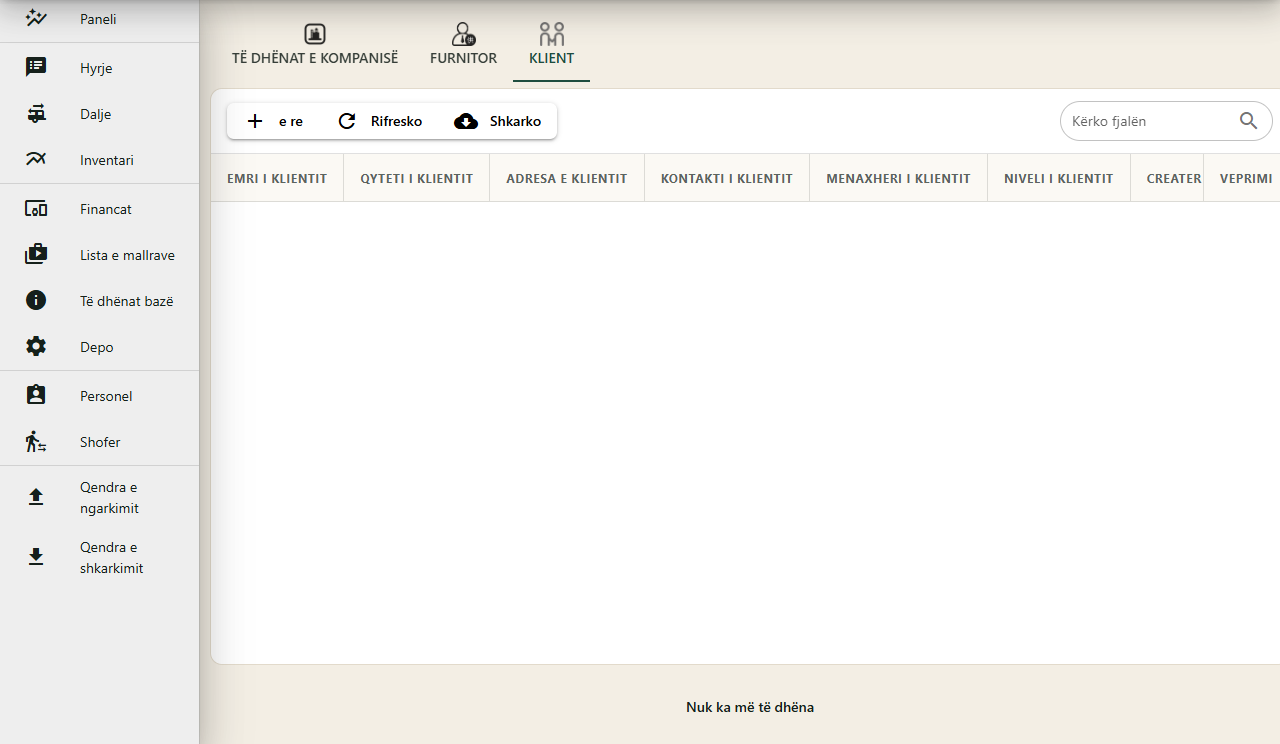Click the Rifresko button label

coord(396,121)
